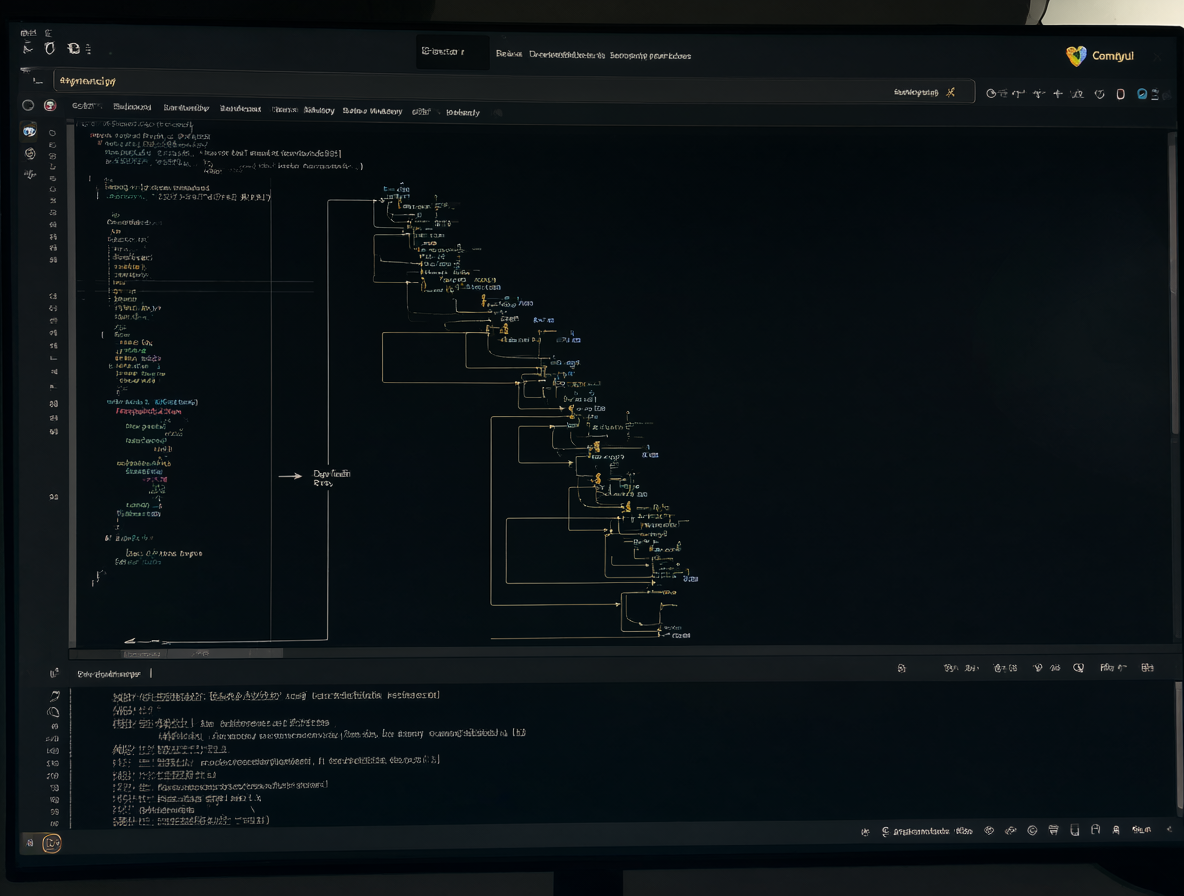This screenshot has width=1184, height=896.
Task: Click the document icon in the top-left corner
Action: [73, 48]
